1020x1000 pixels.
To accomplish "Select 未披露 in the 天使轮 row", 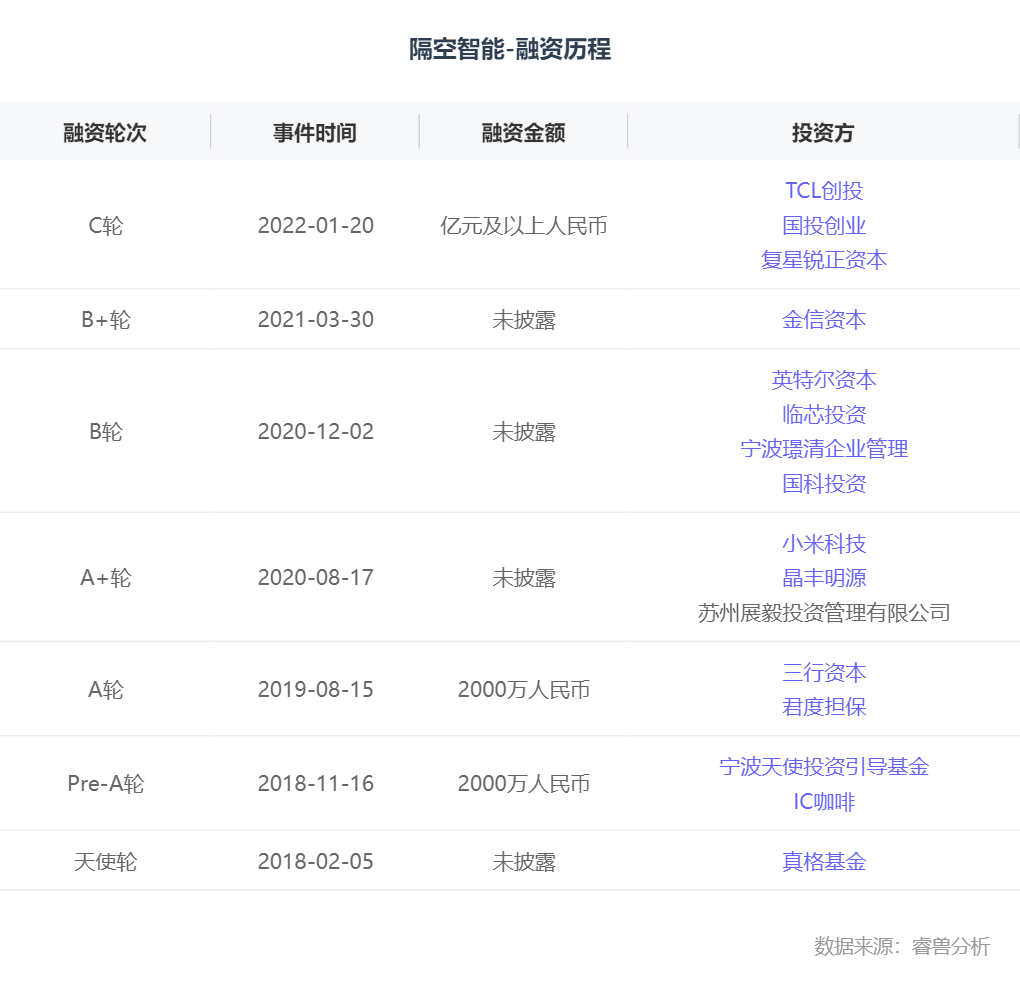I will pyautogui.click(x=524, y=861).
